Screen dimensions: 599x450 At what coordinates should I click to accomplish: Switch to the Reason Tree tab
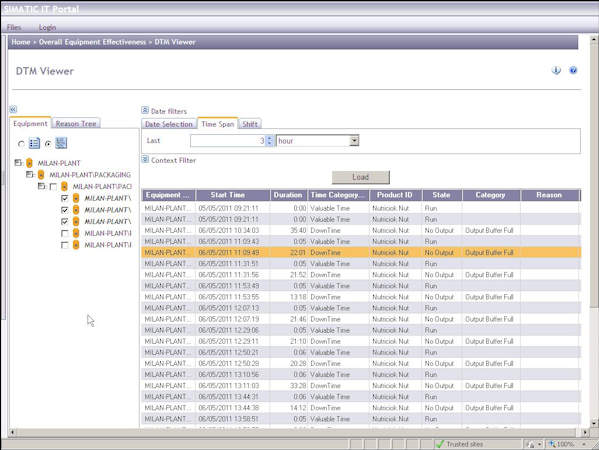76,123
